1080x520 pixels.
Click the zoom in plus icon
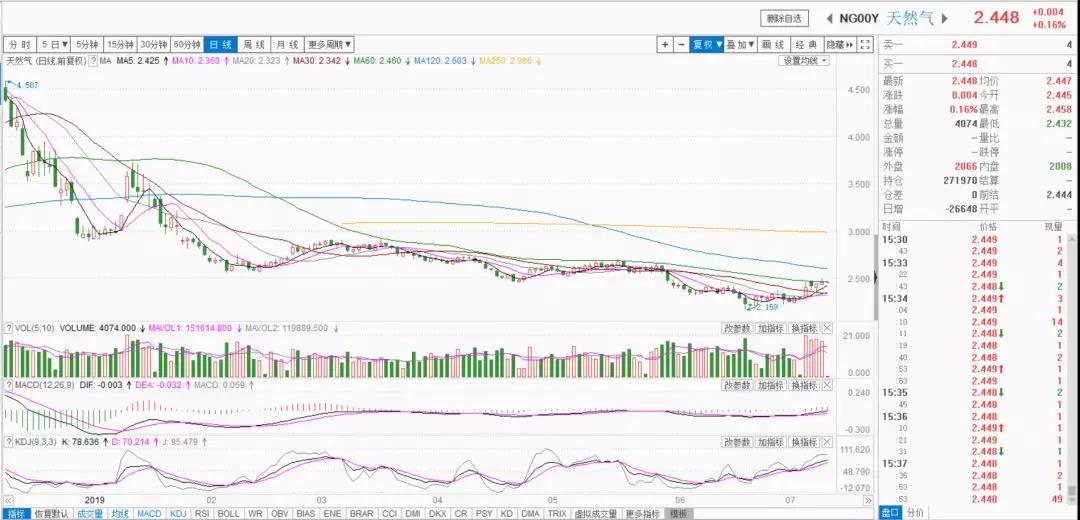pos(665,45)
